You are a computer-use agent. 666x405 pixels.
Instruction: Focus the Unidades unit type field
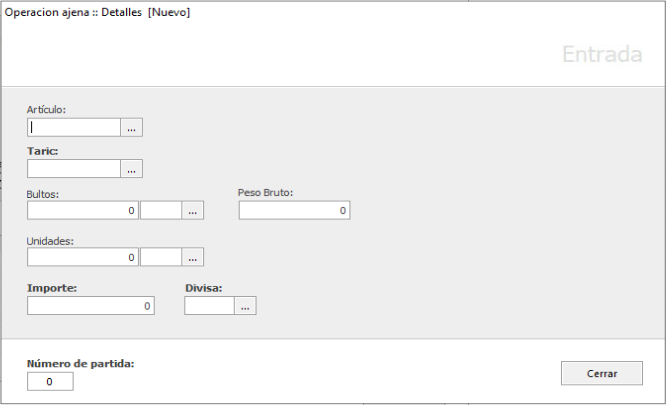pyautogui.click(x=161, y=257)
